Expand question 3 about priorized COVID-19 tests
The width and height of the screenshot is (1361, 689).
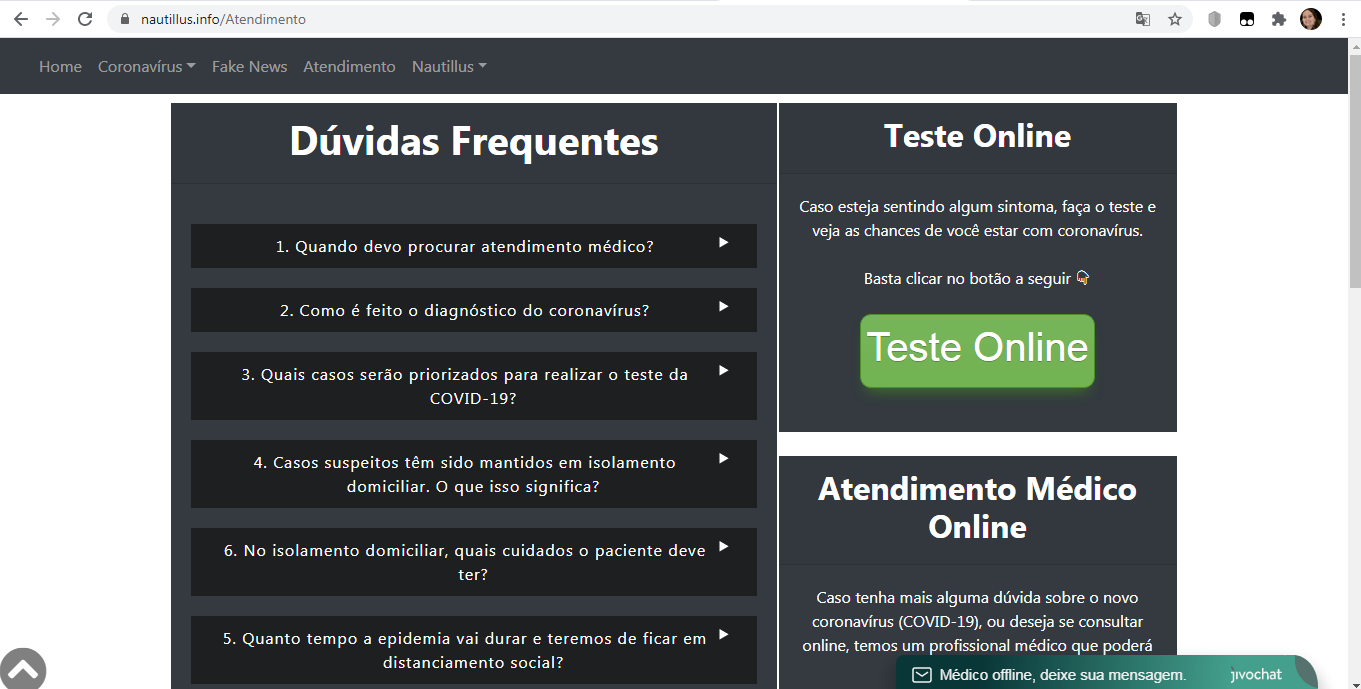[x=473, y=386]
